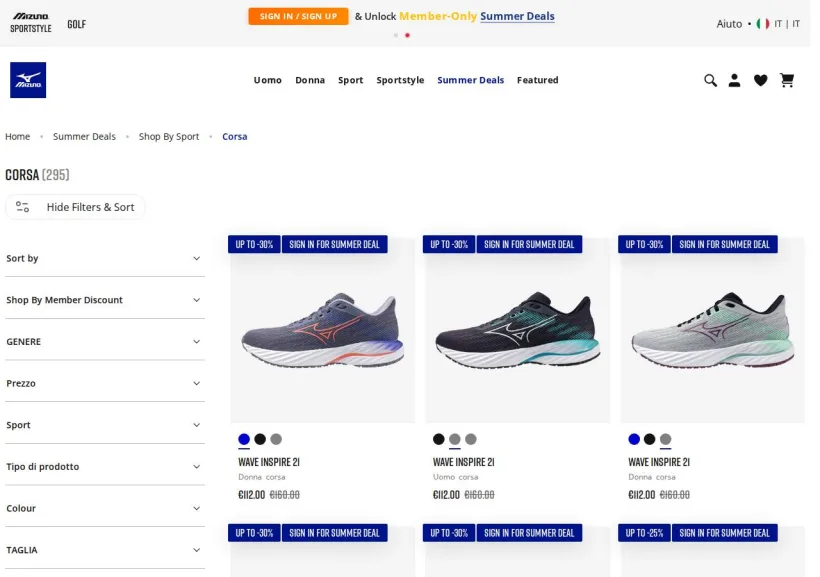This screenshot has height=577, width=820.
Task: Open the search magnifier icon
Action: (x=710, y=80)
